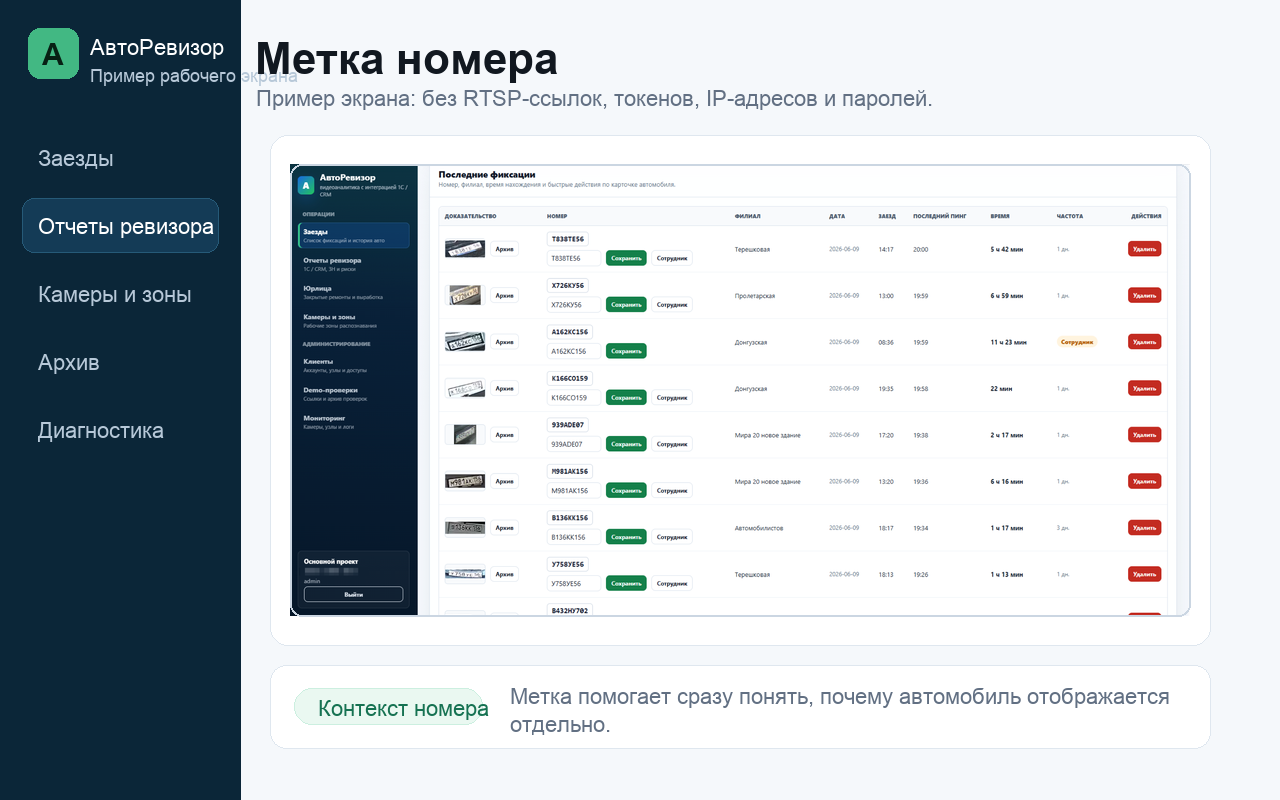Mark T838TE56 as Сотрудник
Screen dimensions: 1280x800
coord(672,258)
